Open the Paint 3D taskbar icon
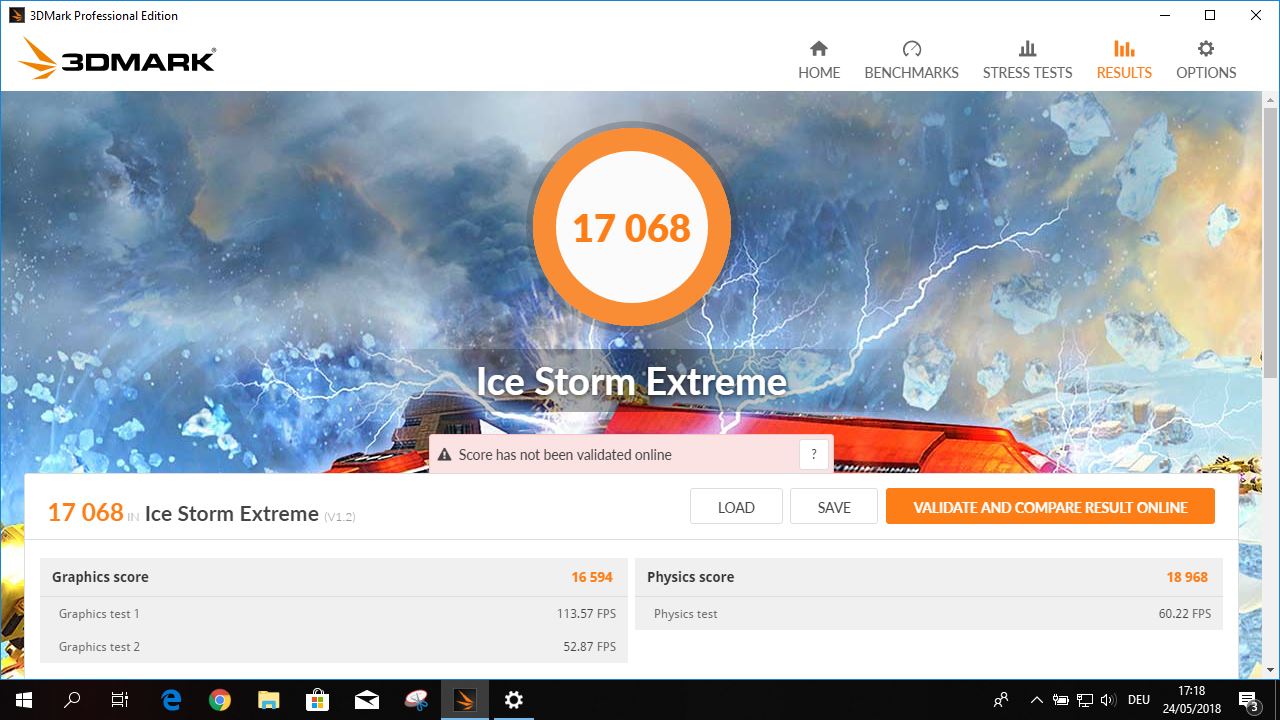 click(416, 700)
